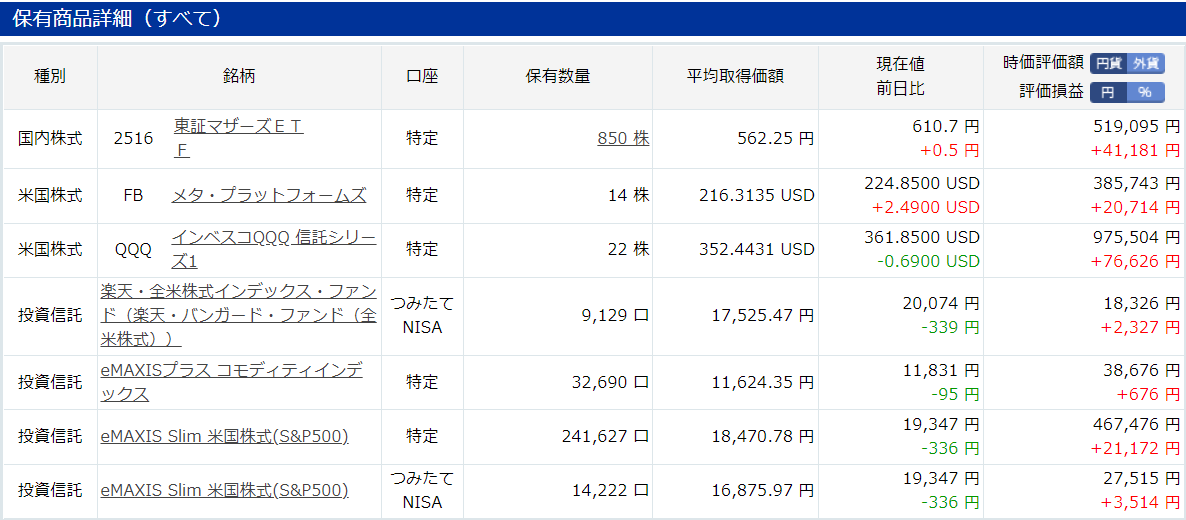This screenshot has height=520, width=1186.
Task: Switch valuation to 外貨 (foreign currency)
Action: tap(1146, 64)
